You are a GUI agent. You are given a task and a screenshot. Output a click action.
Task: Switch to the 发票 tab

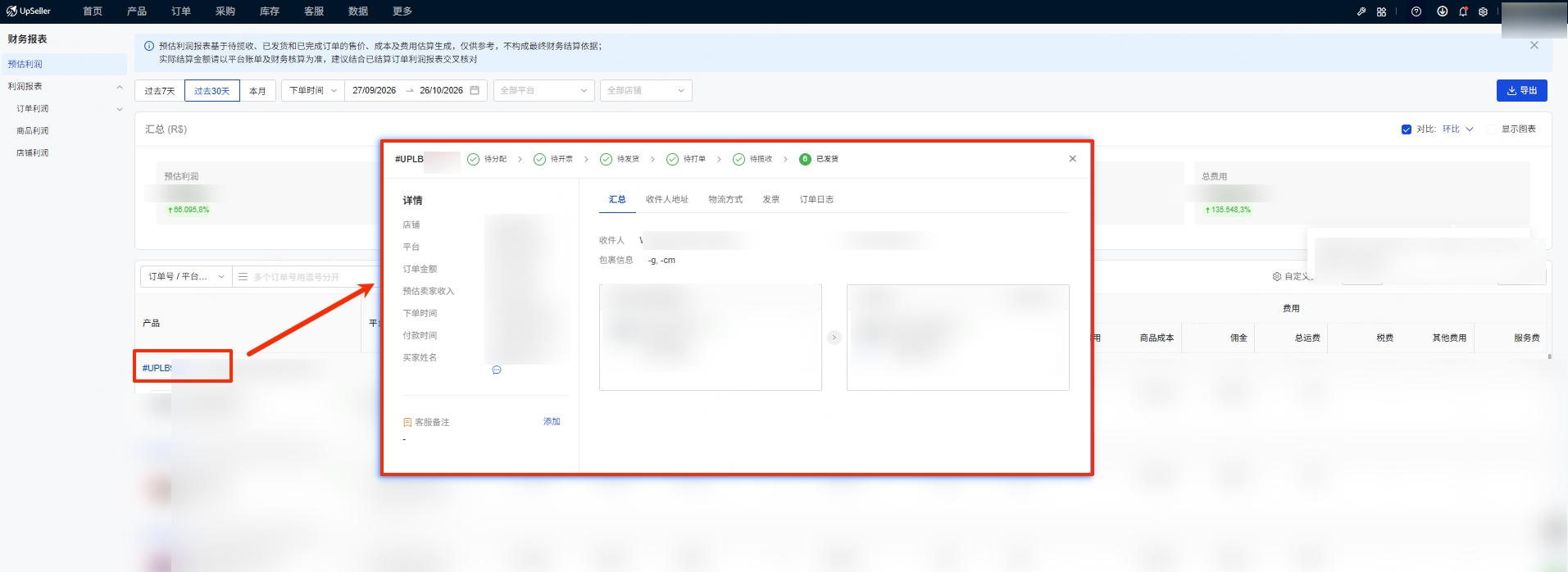click(771, 200)
